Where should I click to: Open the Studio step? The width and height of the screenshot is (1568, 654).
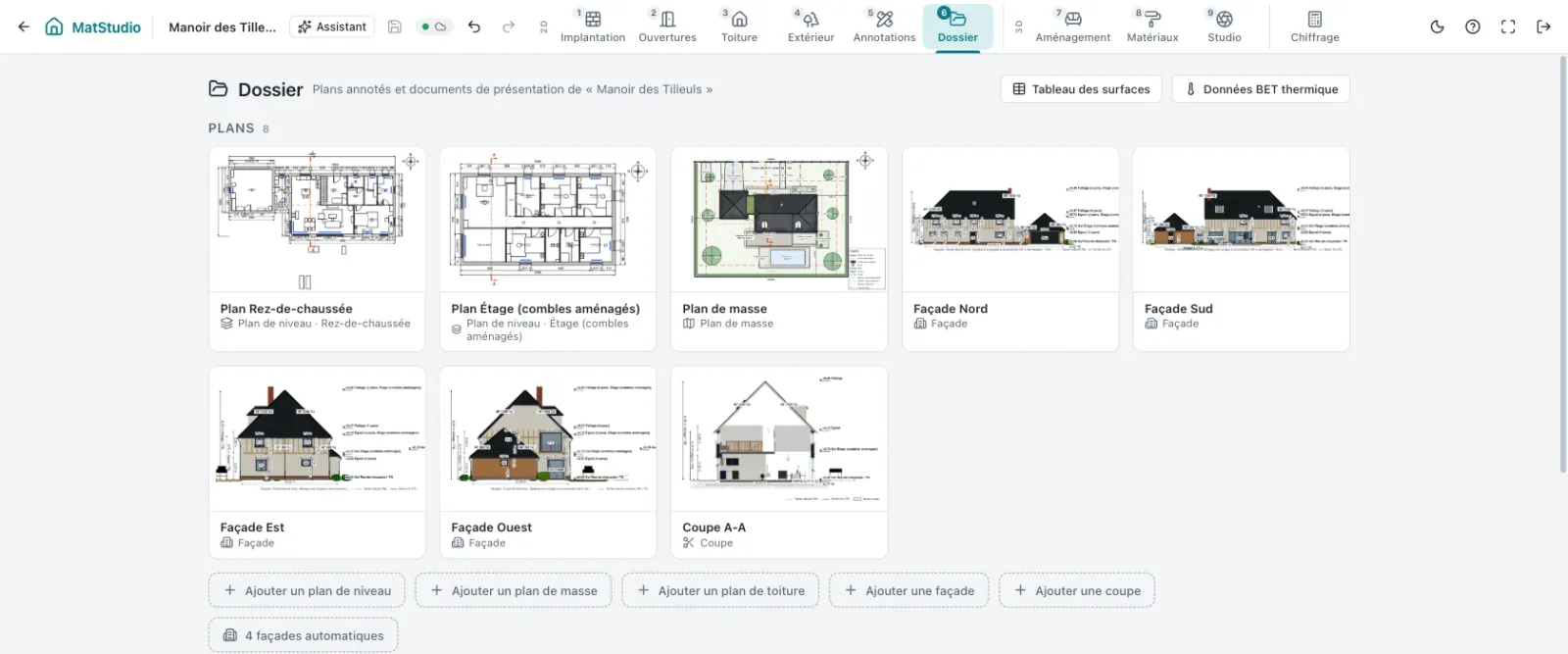(x=1224, y=26)
